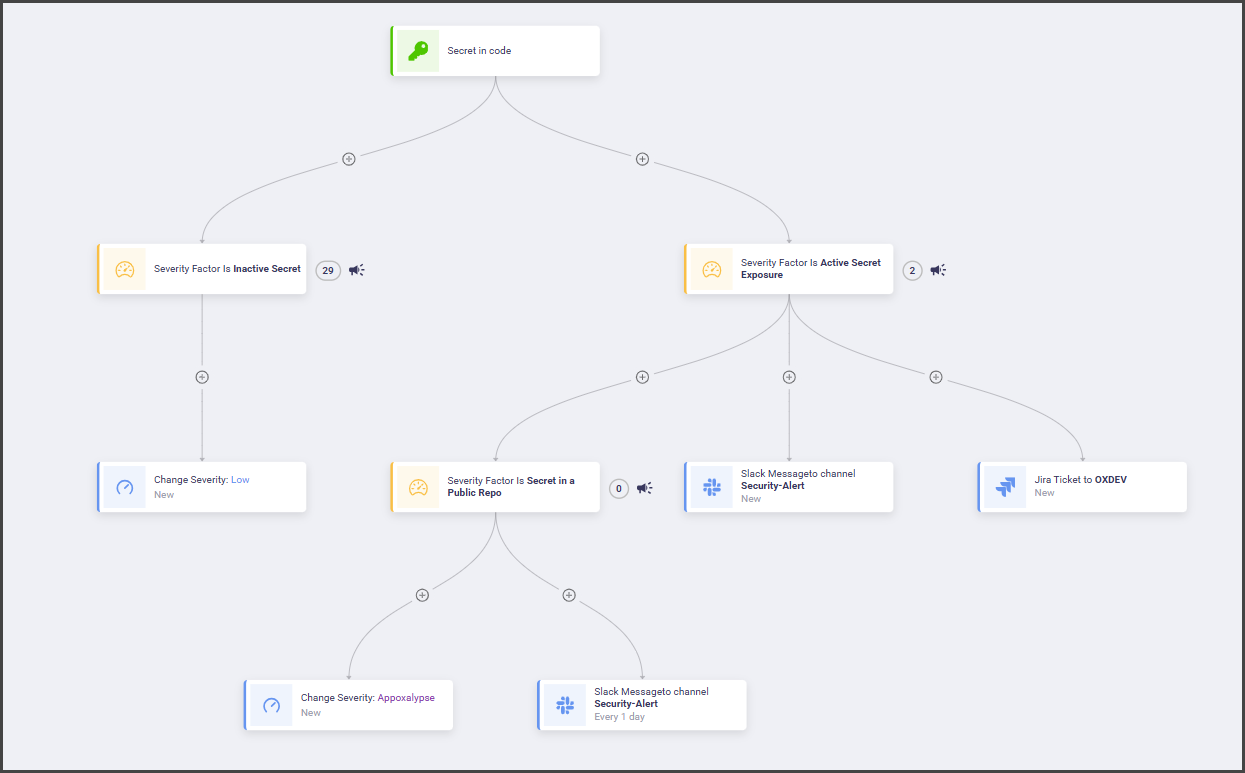1245x773 pixels.
Task: Click the plus button on the Jira Ticket branch
Action: pyautogui.click(x=936, y=377)
